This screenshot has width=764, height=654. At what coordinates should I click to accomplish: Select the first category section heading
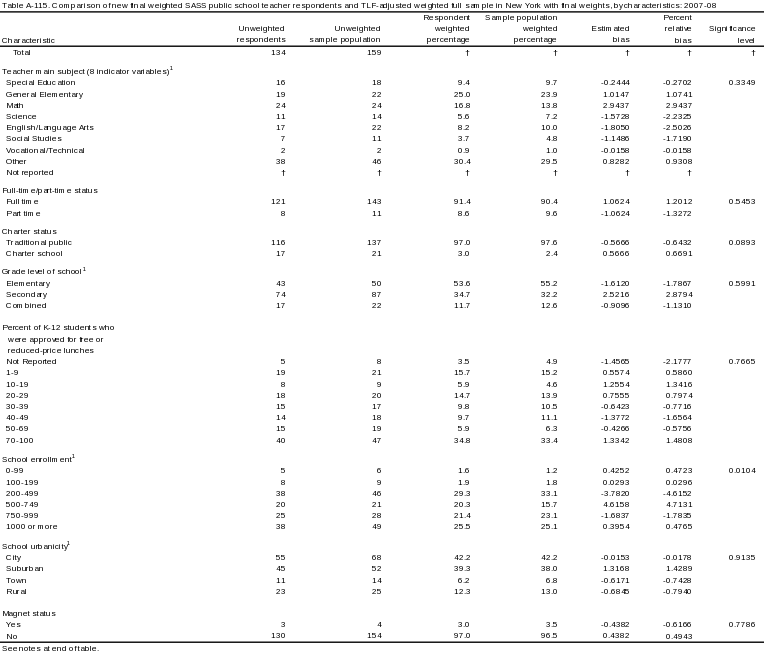[x=86, y=71]
